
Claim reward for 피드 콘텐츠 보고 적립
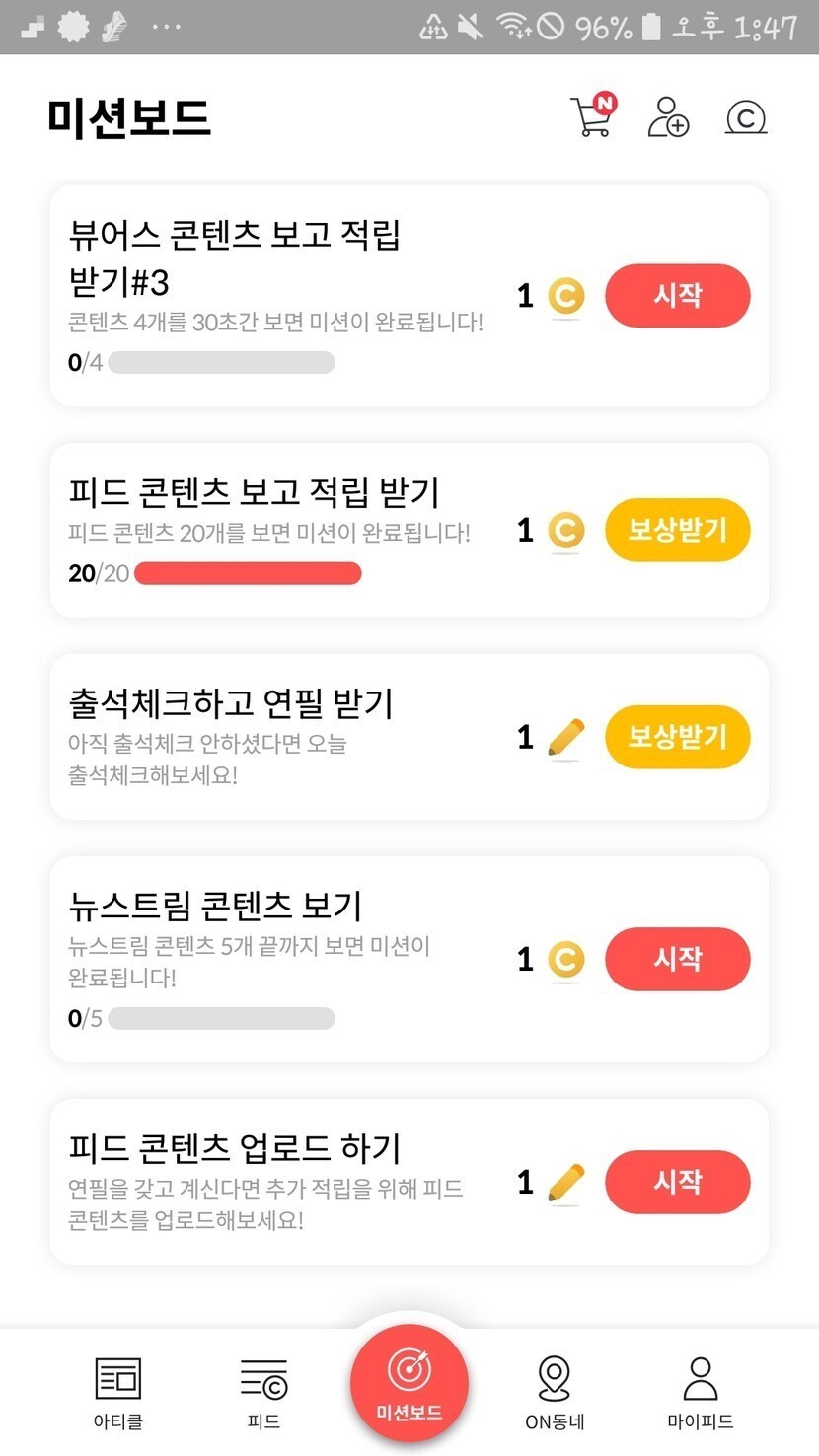[677, 531]
